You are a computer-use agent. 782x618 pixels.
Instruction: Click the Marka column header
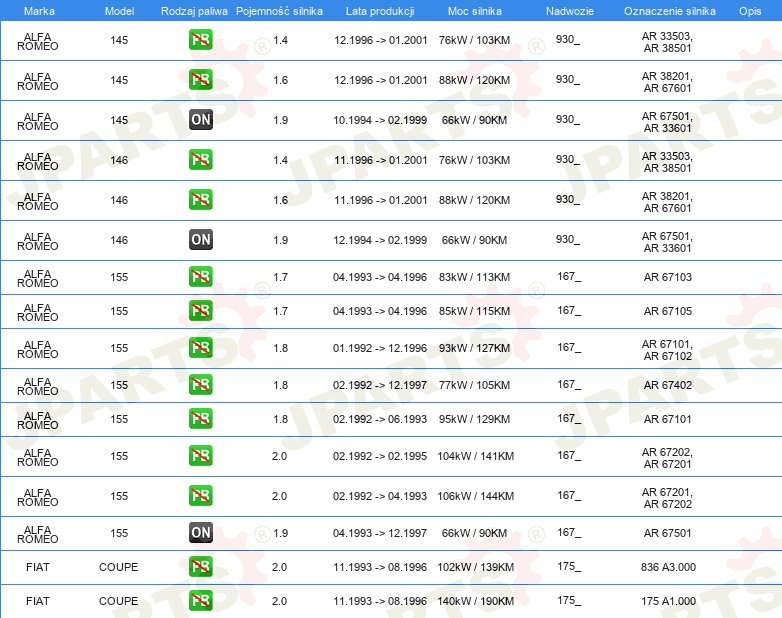pyautogui.click(x=39, y=11)
